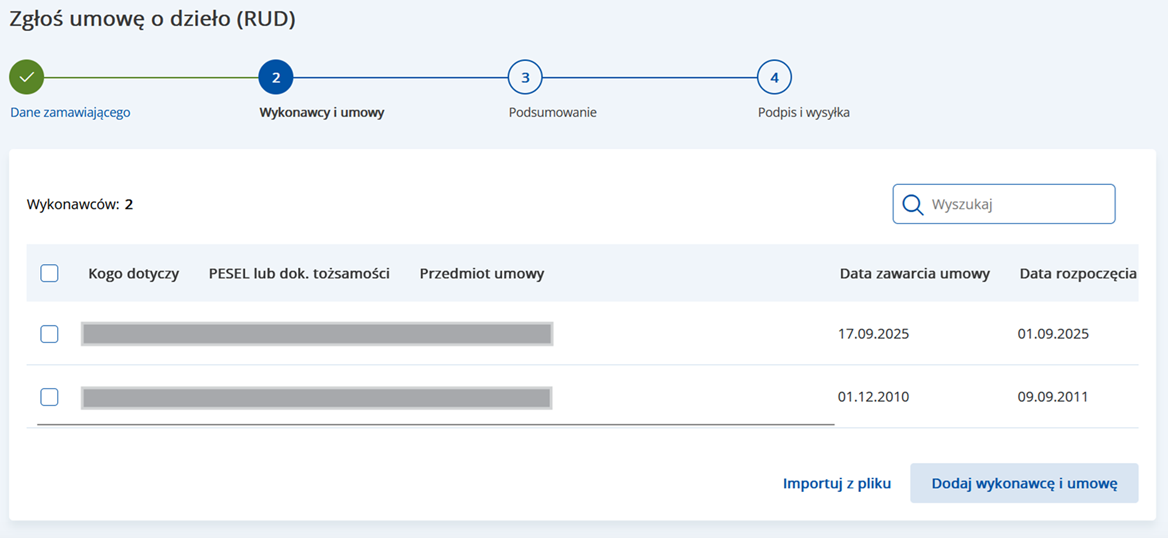This screenshot has height=538, width=1168.
Task: Click the step 2 numbered circle
Action: [275, 77]
